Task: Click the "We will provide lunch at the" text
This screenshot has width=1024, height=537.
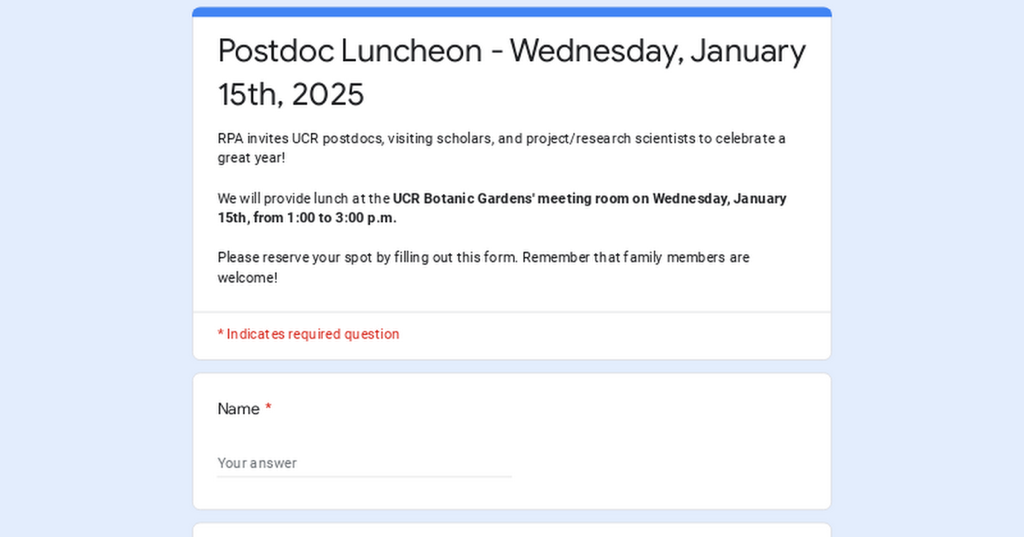Action: (x=304, y=198)
